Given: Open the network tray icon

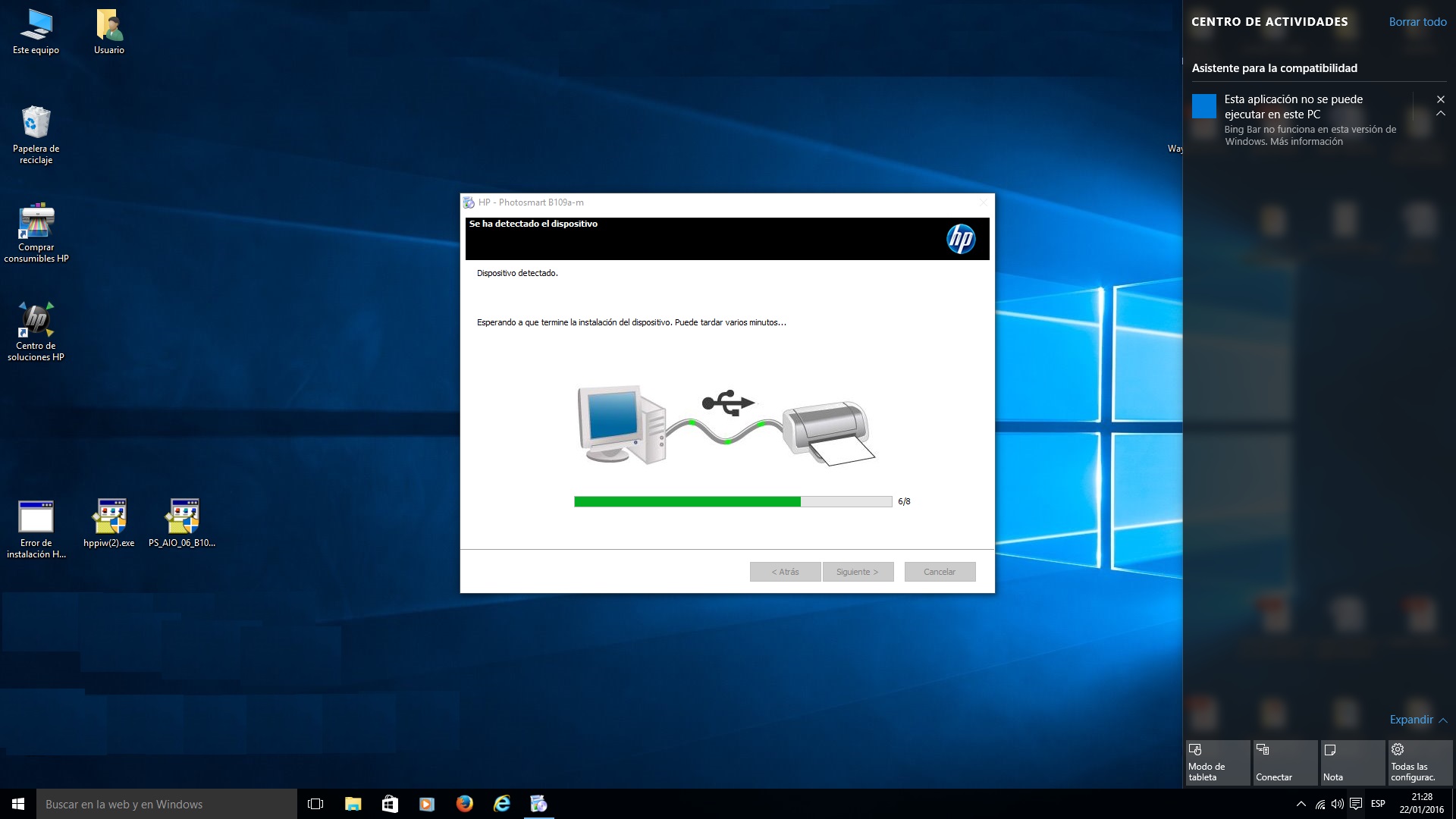Looking at the screenshot, I should coord(1320,804).
